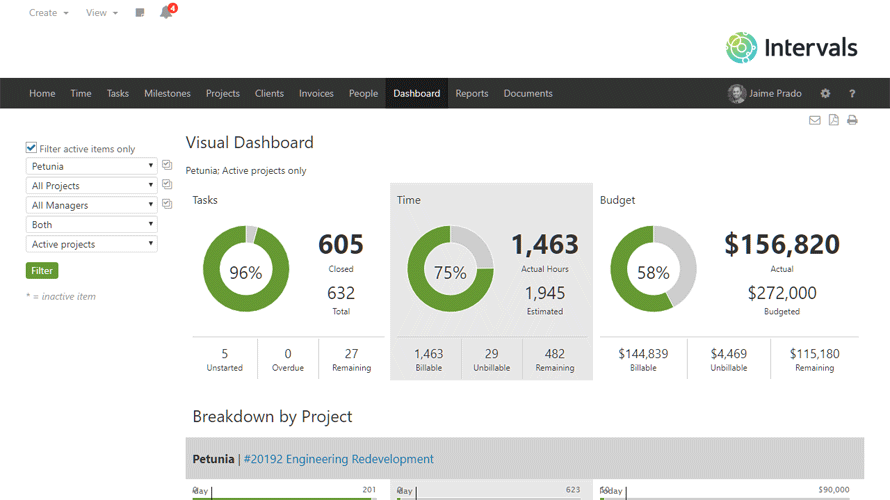The image size is (890, 500).
Task: Click the 0 Overdue tasks value
Action: [x=288, y=354]
